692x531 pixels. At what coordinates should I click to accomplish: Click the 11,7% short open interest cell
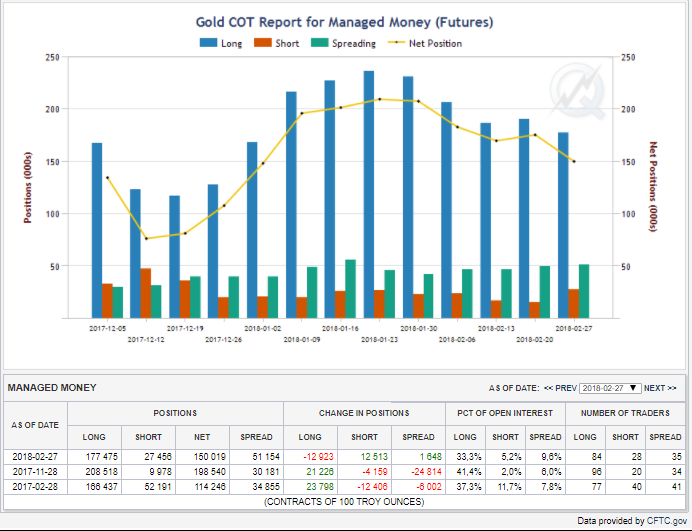(x=508, y=487)
